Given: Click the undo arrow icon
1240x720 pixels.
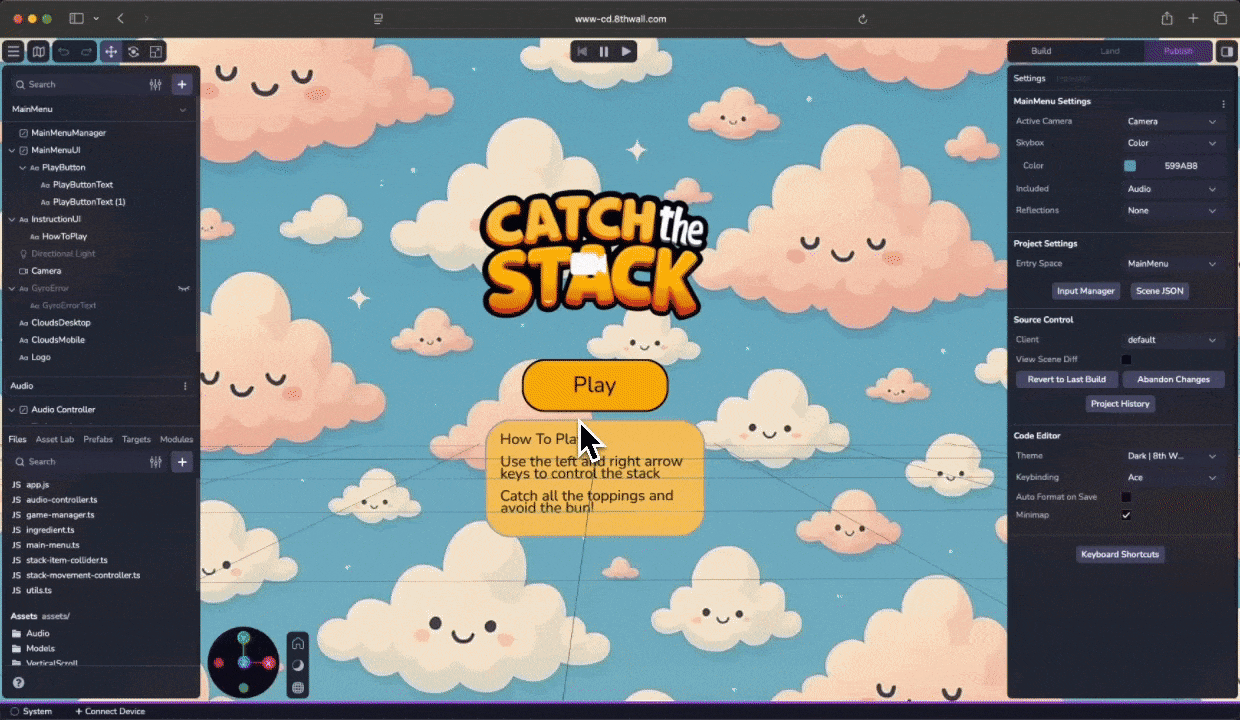Looking at the screenshot, I should coord(64,51).
